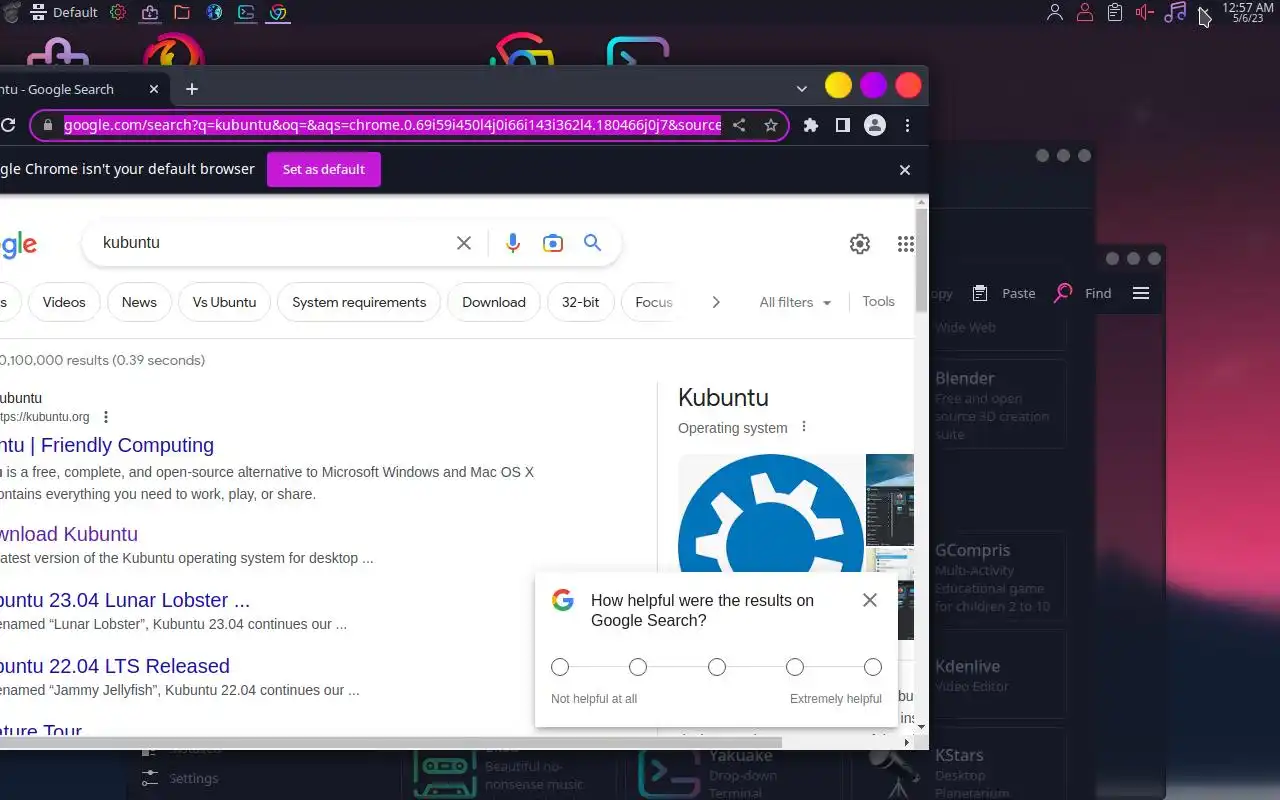The height and width of the screenshot is (800, 1280).
Task: Open options menu next to kubuntu.org
Action: (x=106, y=417)
